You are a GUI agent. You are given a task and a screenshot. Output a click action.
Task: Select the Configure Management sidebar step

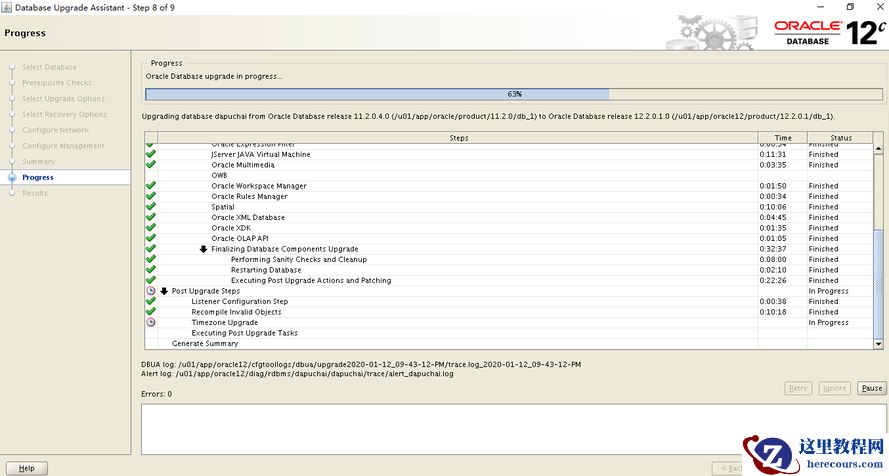click(x=63, y=146)
